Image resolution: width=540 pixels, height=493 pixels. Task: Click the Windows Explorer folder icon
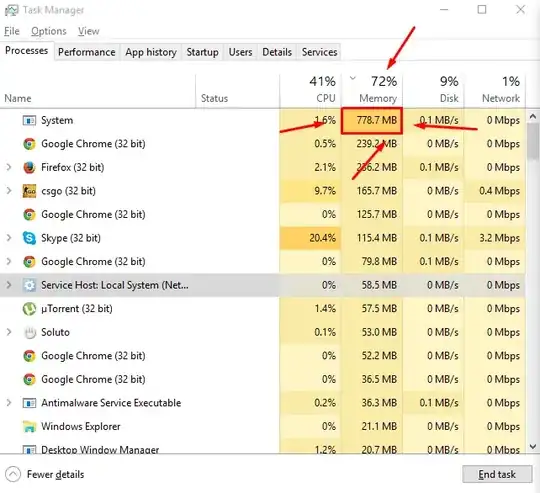click(29, 427)
